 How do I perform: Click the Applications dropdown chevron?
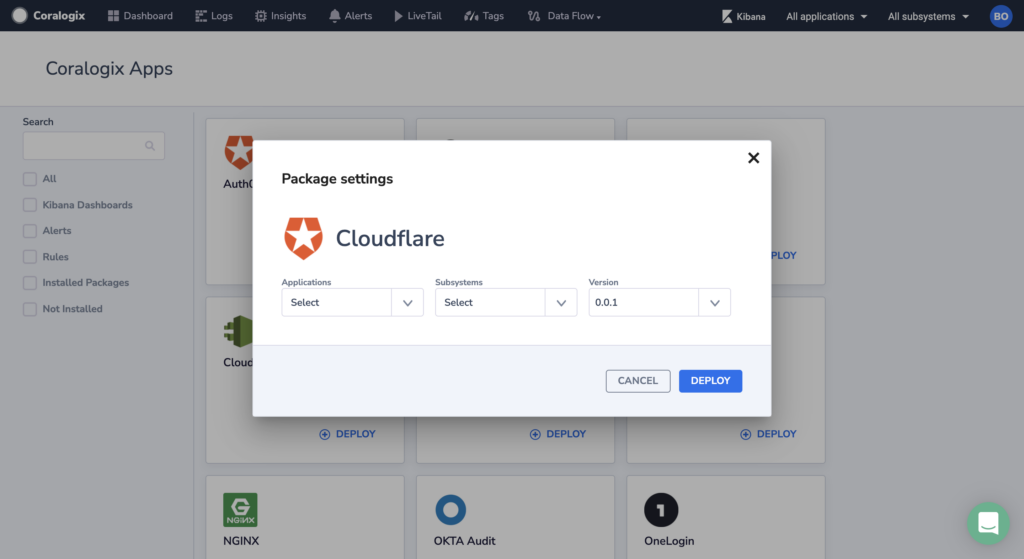click(x=408, y=303)
